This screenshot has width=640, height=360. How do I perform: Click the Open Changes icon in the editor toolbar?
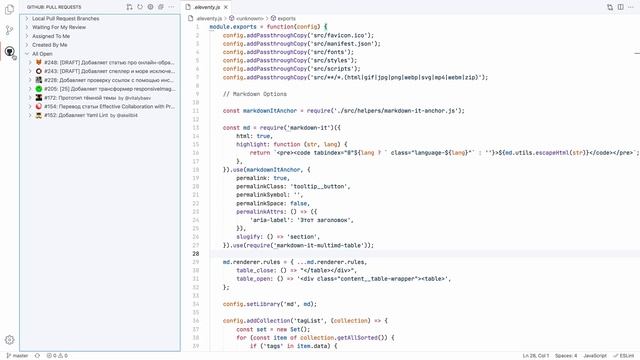(x=610, y=7)
